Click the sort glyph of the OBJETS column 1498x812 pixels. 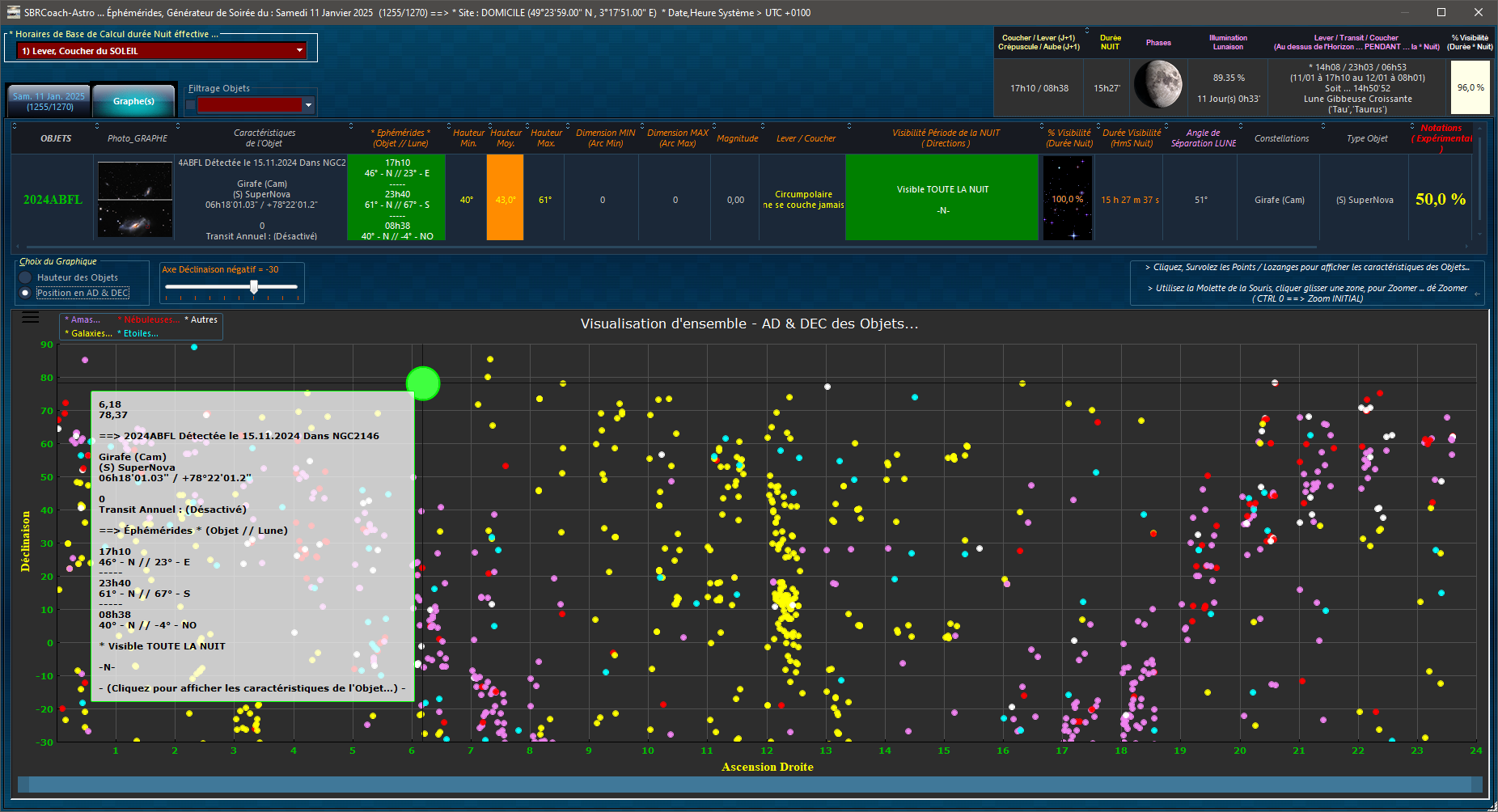click(x=14, y=125)
